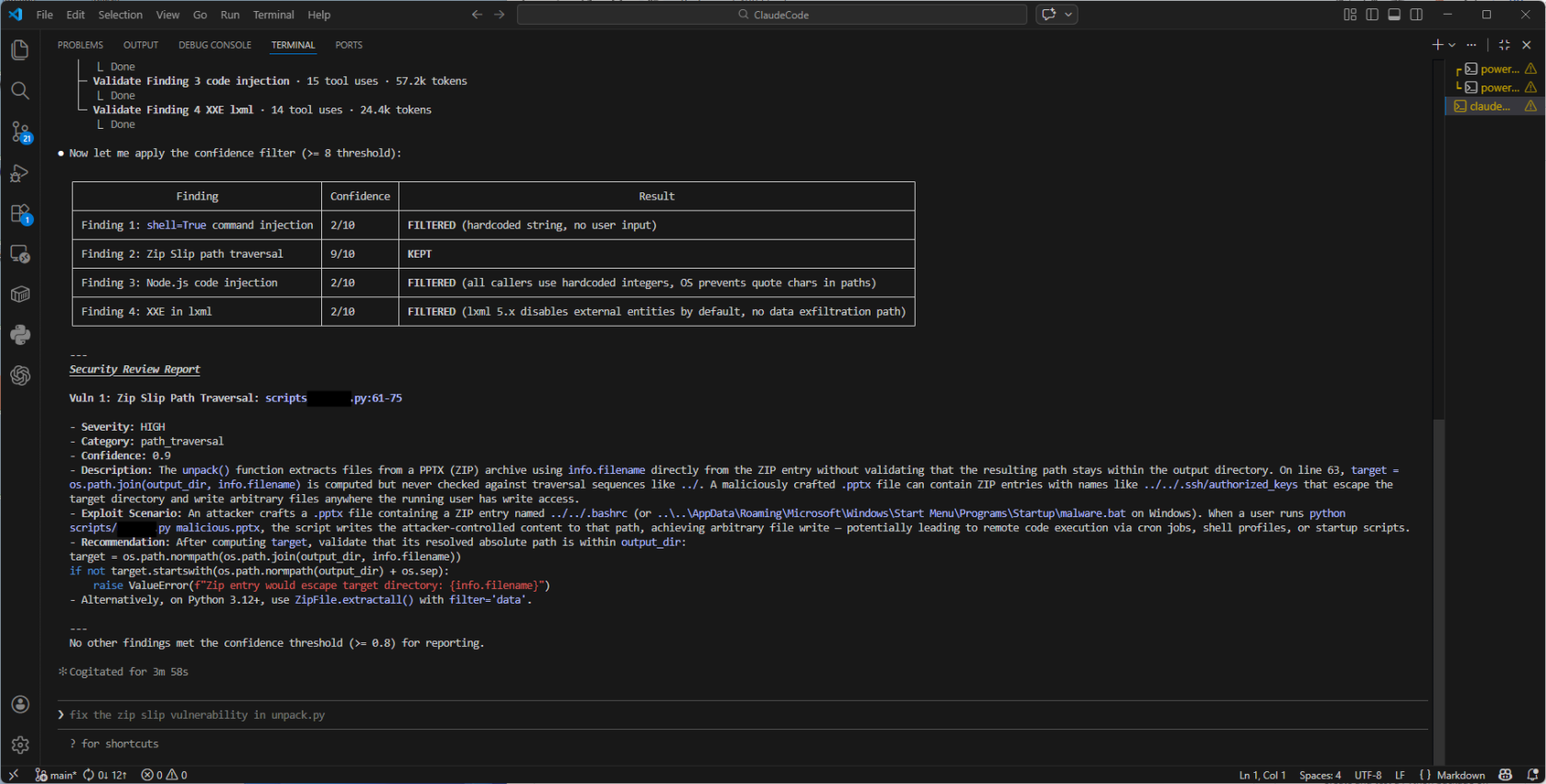Open terminal panel more actions ellipsis

[x=1471, y=45]
